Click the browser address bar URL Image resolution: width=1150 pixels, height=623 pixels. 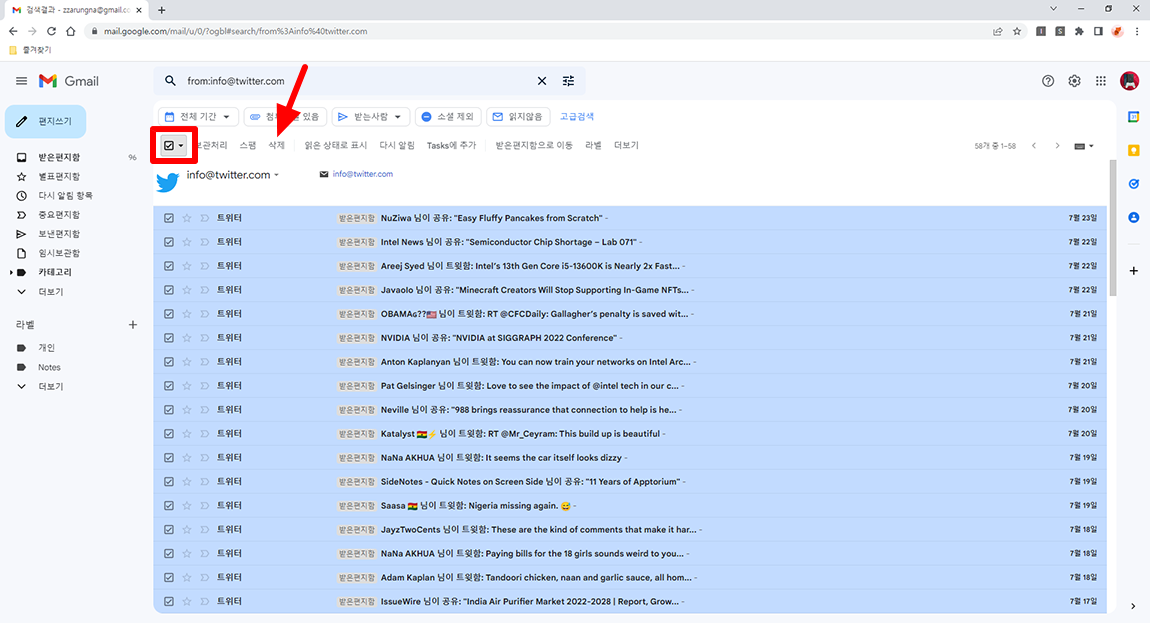coord(235,31)
